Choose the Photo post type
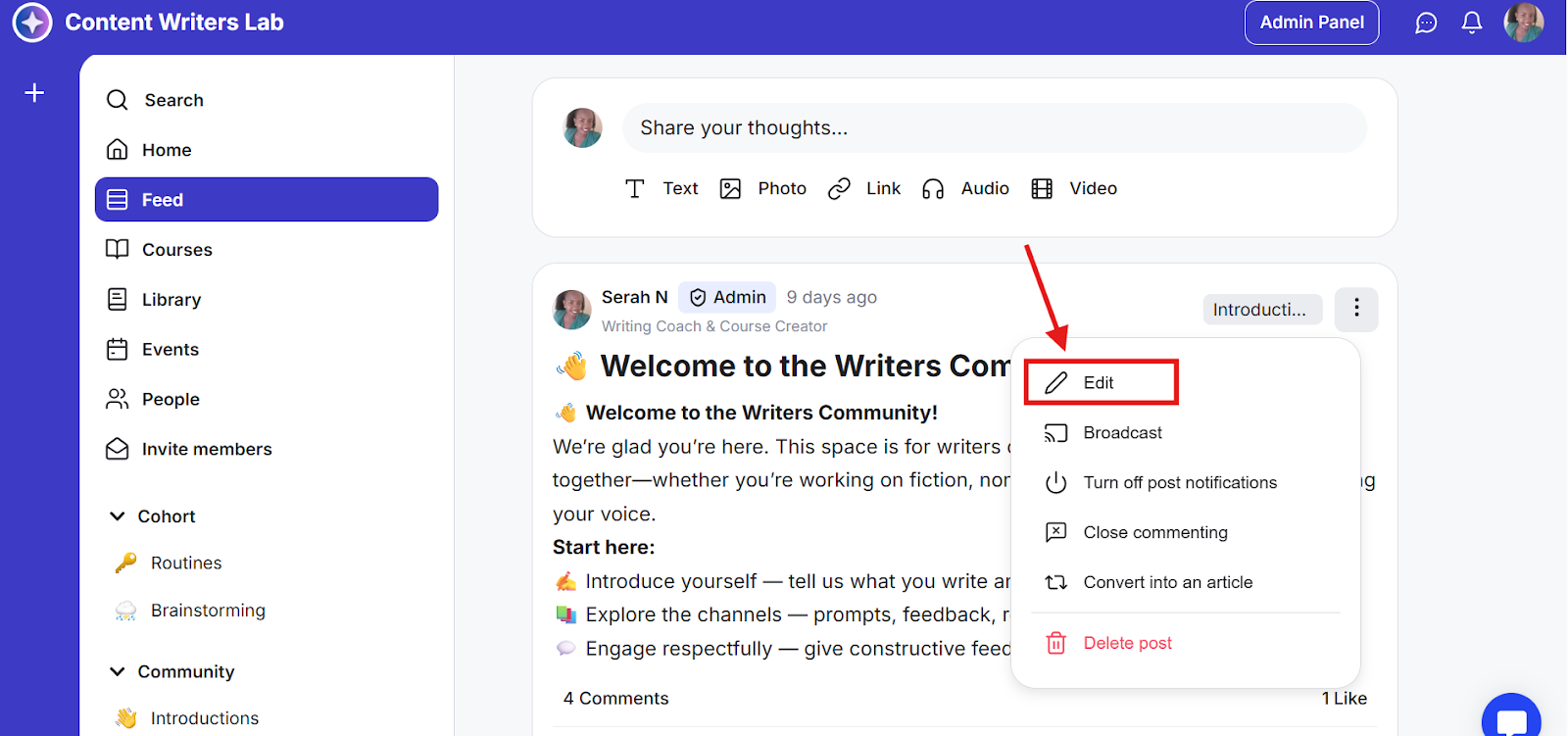 click(762, 188)
